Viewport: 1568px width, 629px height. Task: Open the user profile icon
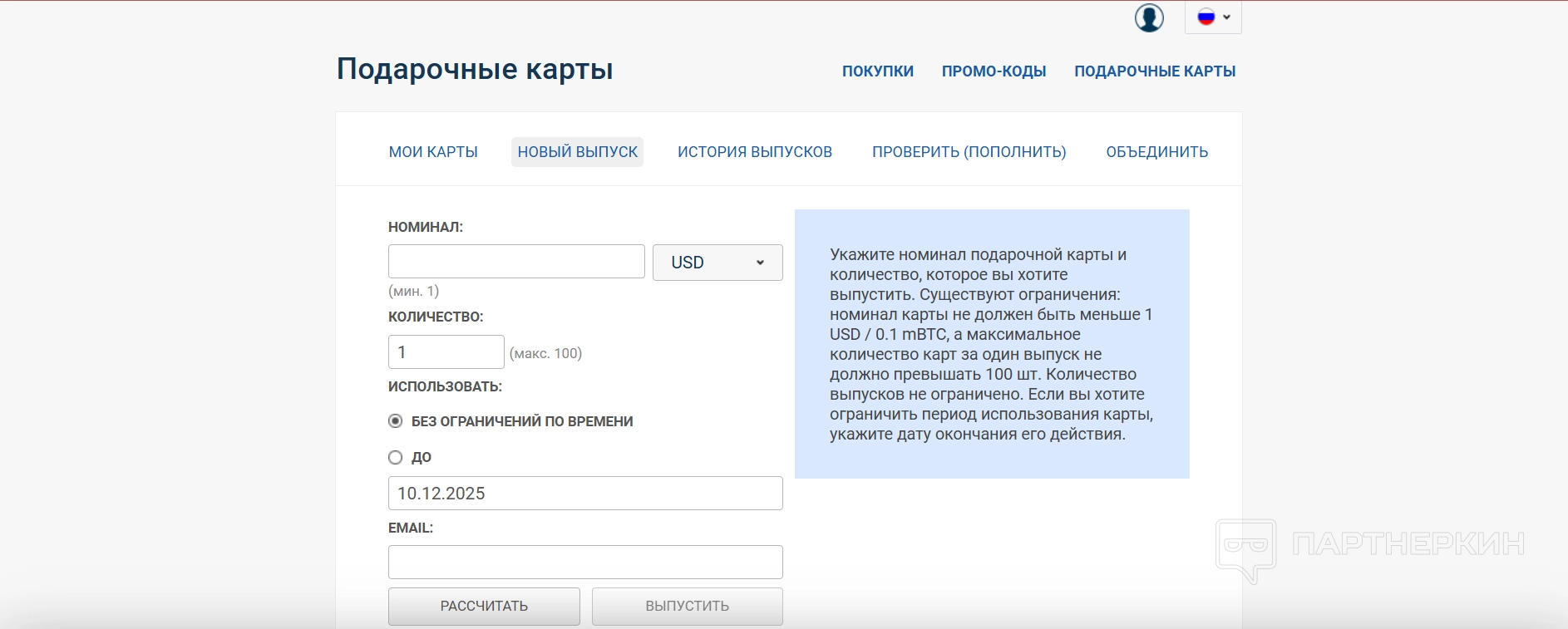(x=1149, y=17)
